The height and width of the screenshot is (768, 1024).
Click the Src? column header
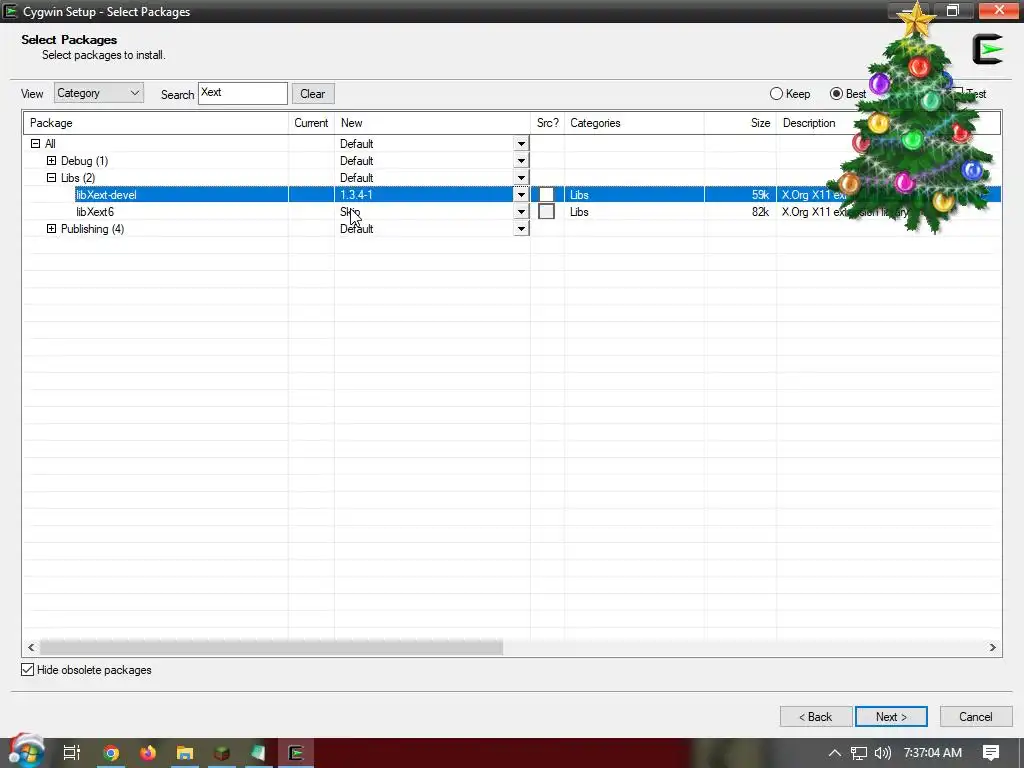tap(547, 123)
